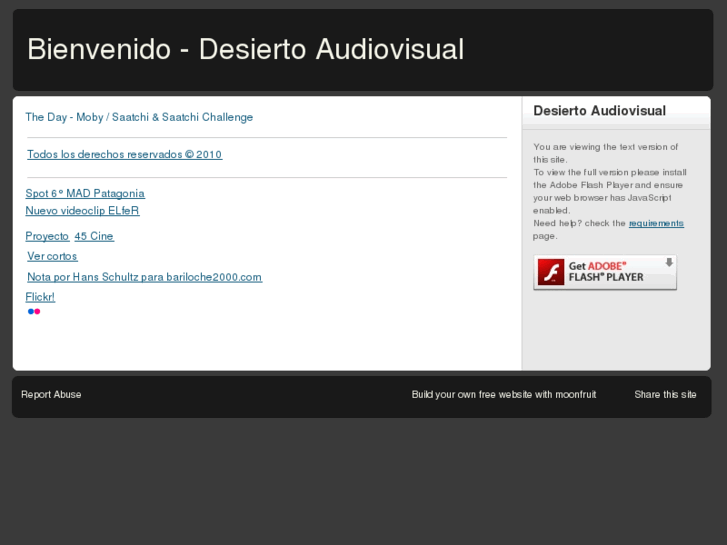Open the Ver cortos link

click(52, 256)
